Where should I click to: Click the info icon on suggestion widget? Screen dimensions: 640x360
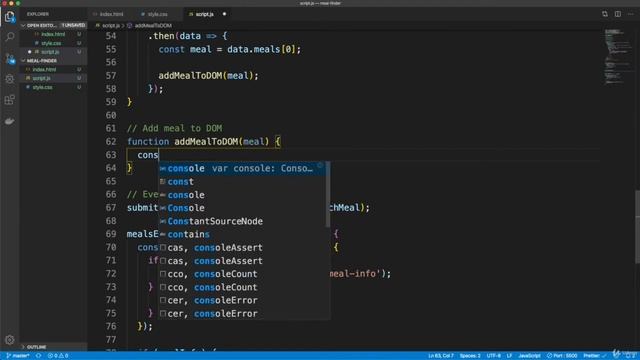point(320,165)
